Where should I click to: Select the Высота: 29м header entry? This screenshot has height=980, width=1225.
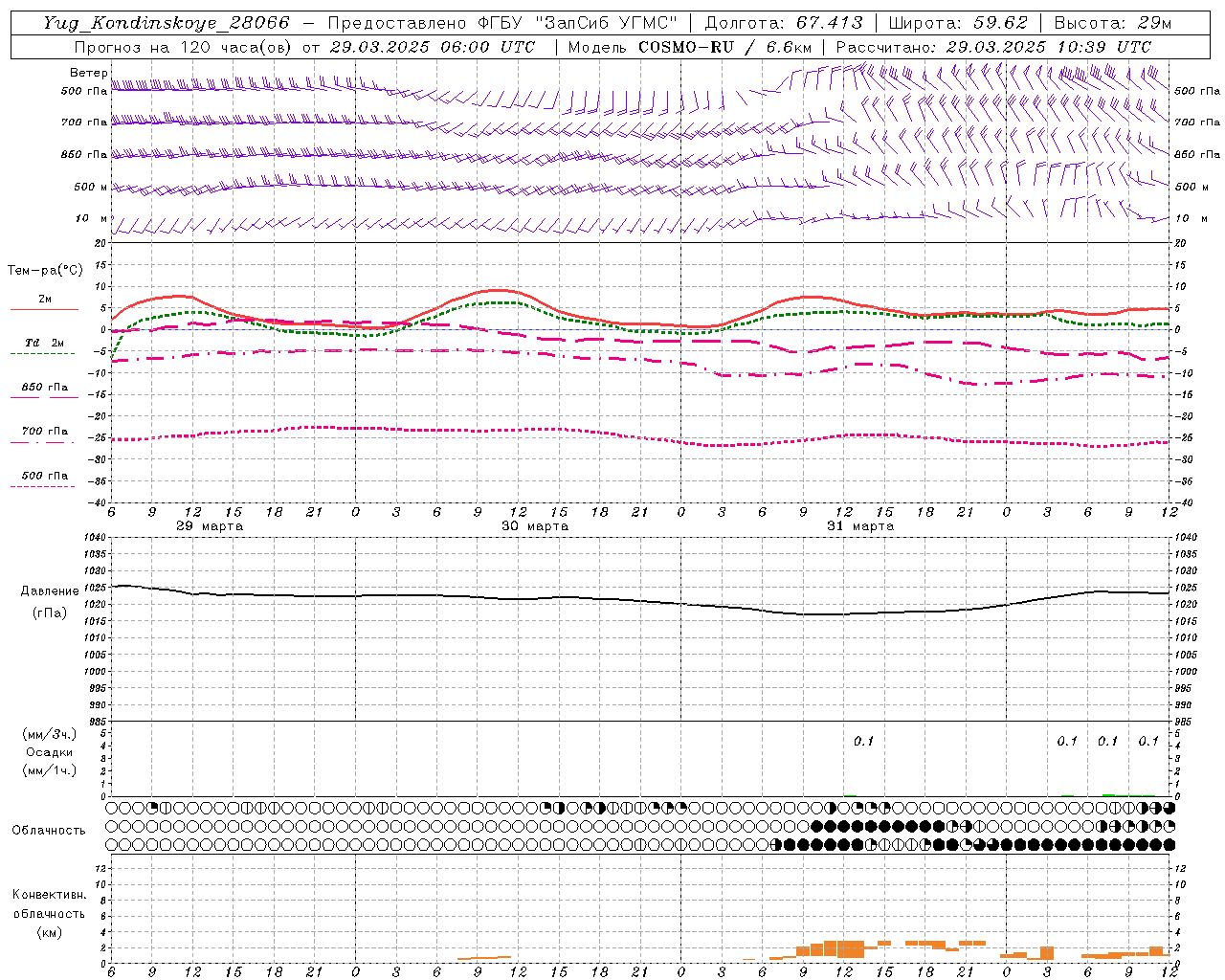point(1113,23)
